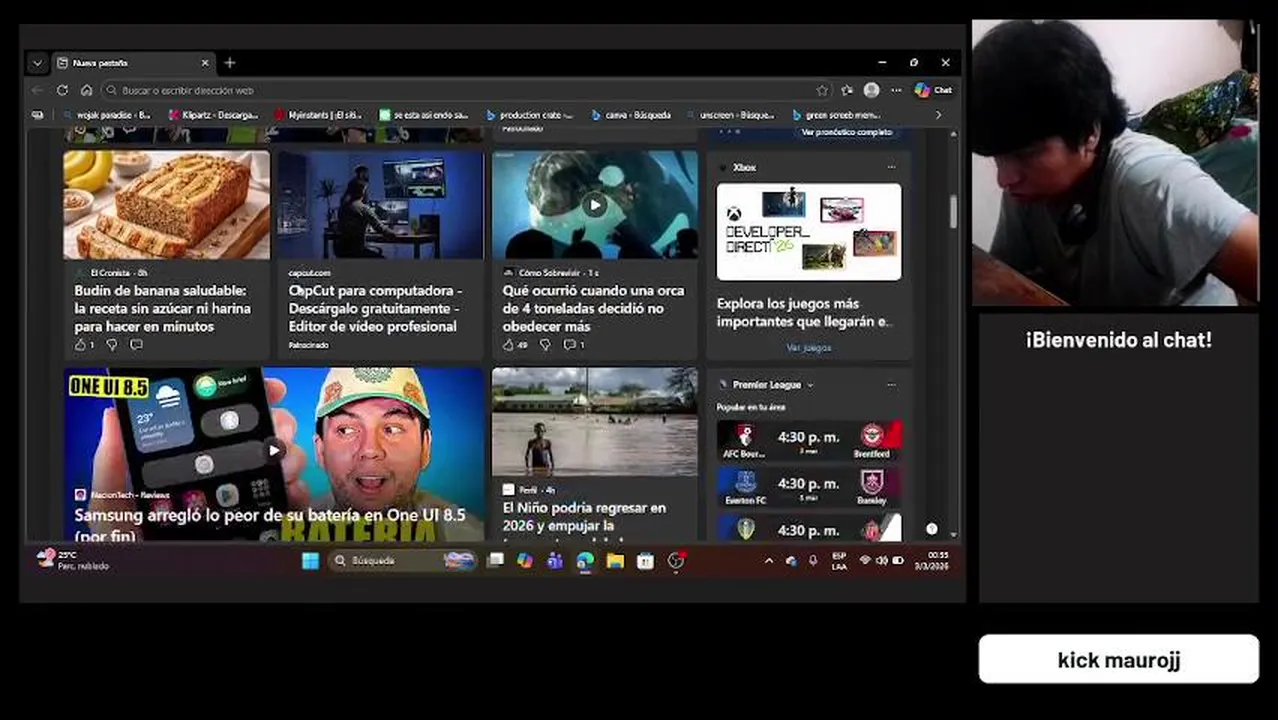
Task: Click the microphone tray icon
Action: [813, 561]
